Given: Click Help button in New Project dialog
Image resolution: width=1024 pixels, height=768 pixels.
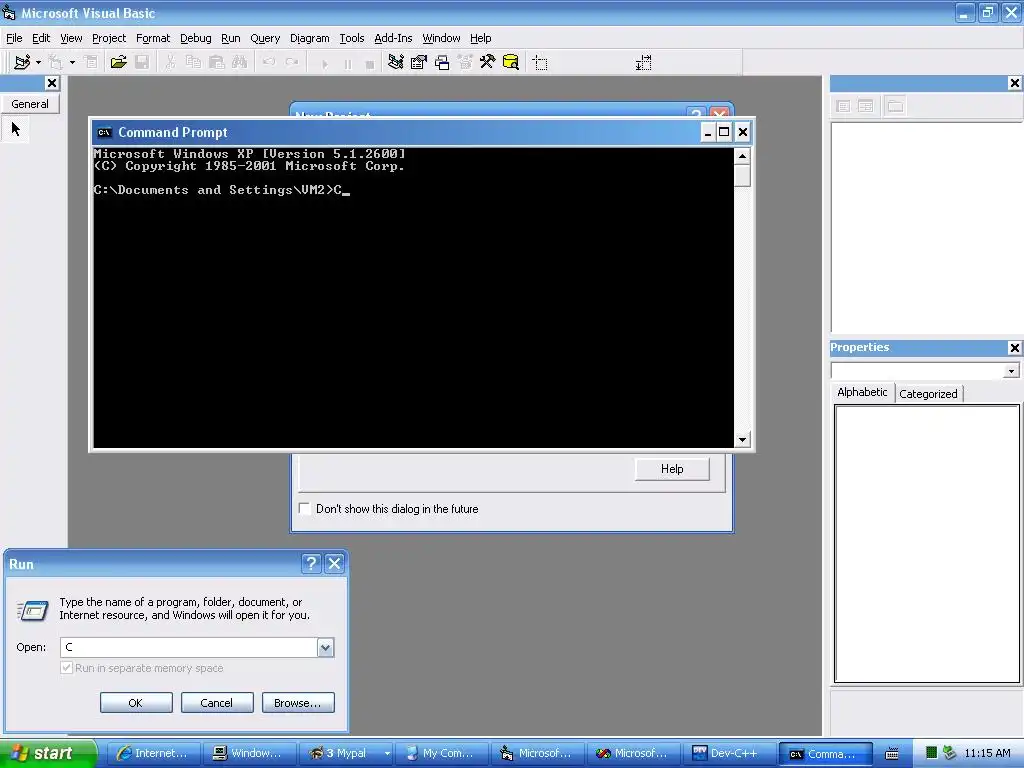Looking at the screenshot, I should coord(672,469).
